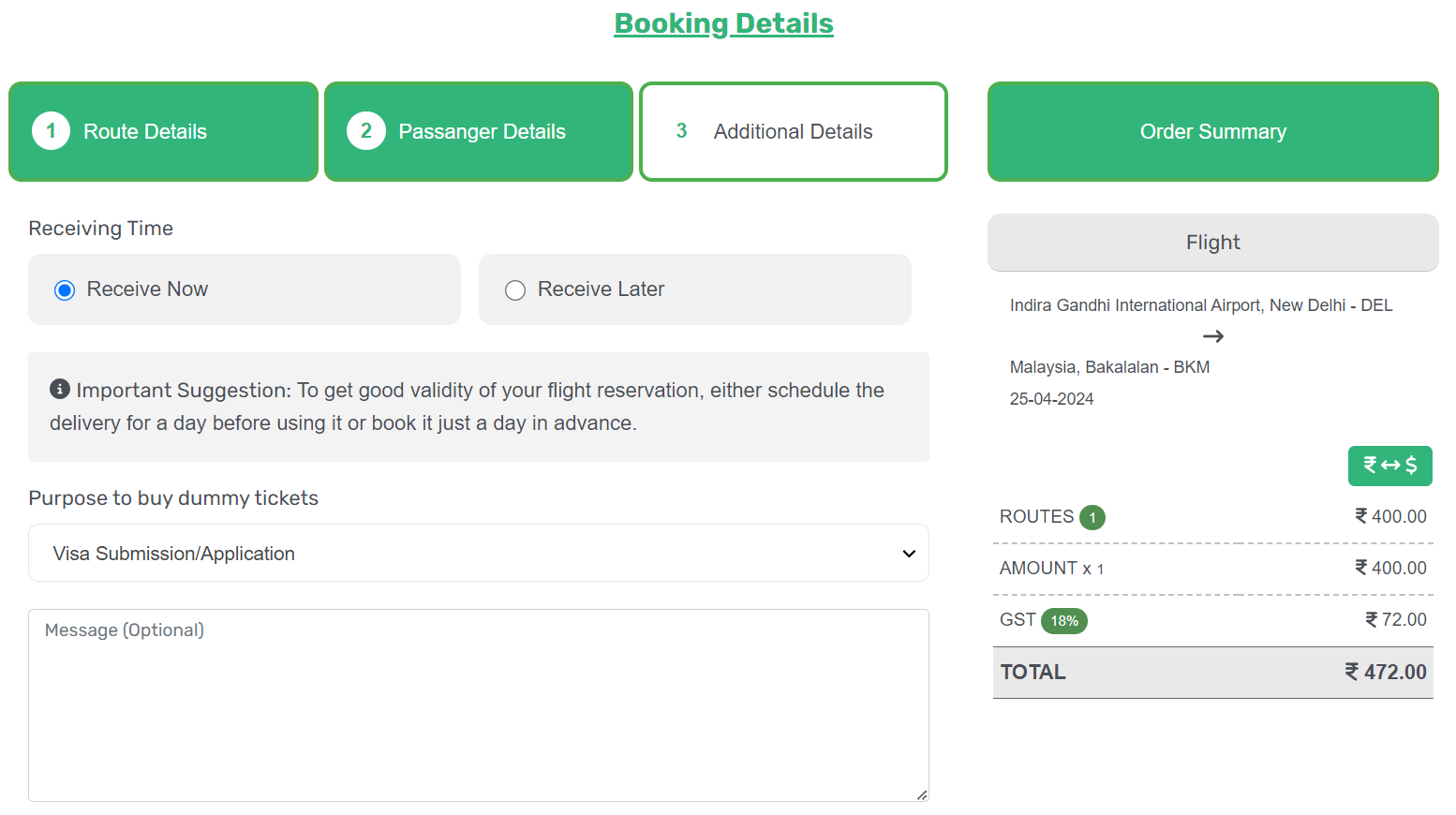
Task: Click the step 2 circle badge
Action: (x=366, y=131)
